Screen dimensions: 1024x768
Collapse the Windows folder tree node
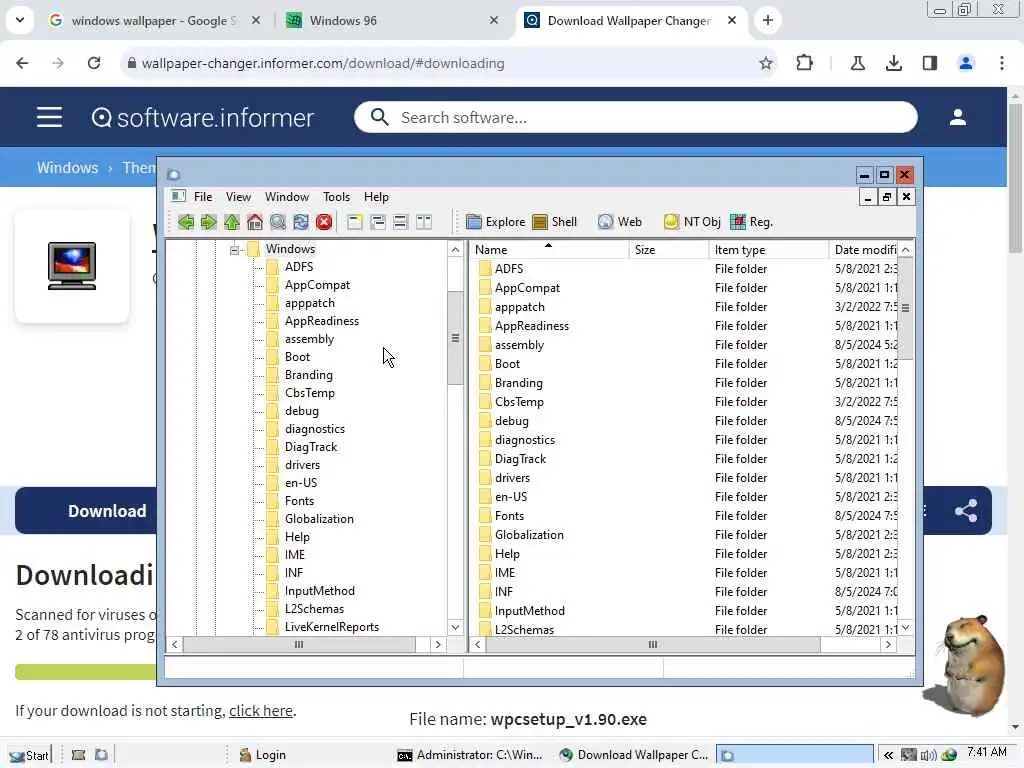[234, 249]
